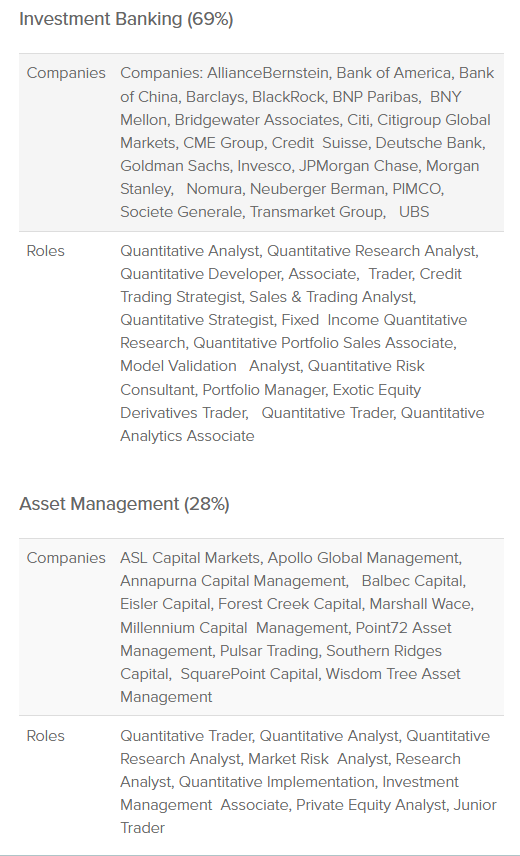Click the Quantitative Developer role text

pyautogui.click(x=201, y=274)
